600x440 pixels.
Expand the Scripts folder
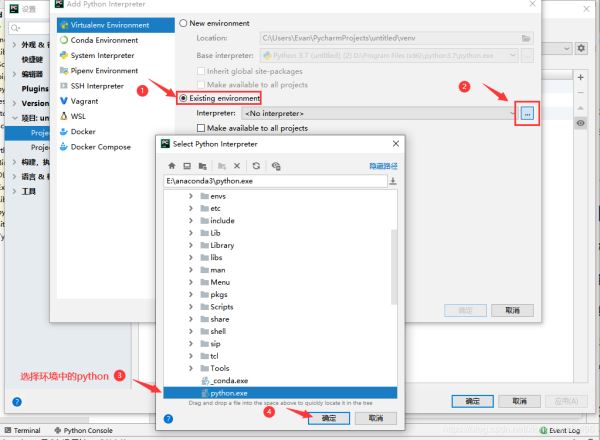click(191, 307)
